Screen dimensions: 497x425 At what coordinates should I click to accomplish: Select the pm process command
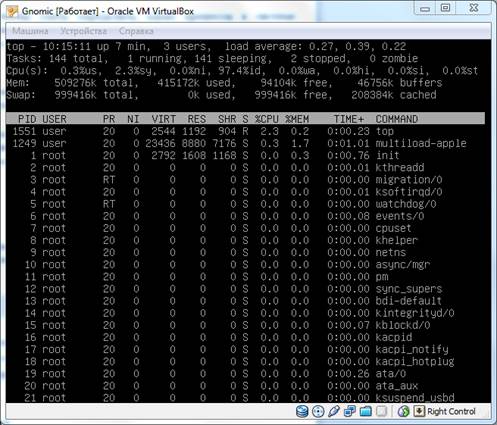pos(382,277)
